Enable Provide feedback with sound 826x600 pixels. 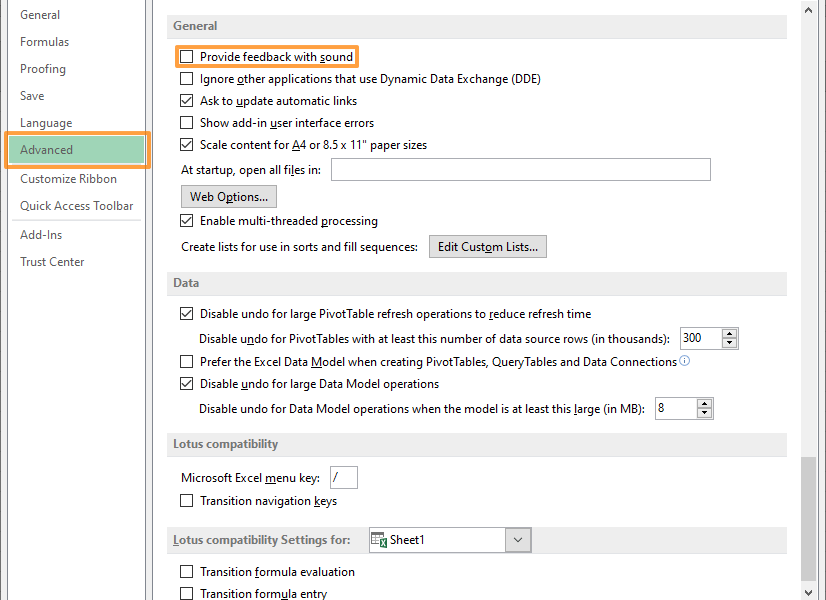coord(187,57)
